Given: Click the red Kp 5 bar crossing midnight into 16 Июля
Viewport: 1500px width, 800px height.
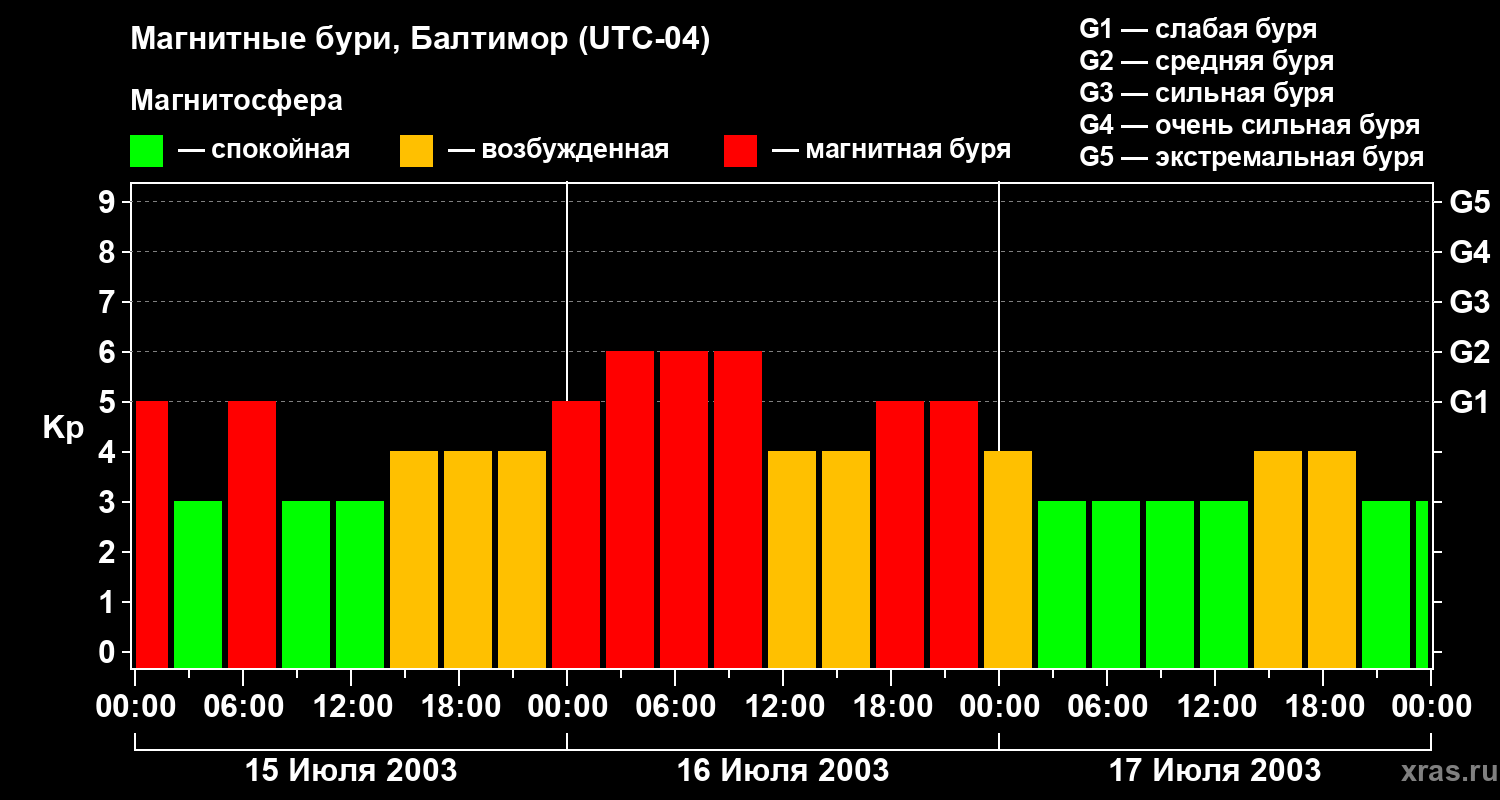Looking at the screenshot, I should [576, 535].
